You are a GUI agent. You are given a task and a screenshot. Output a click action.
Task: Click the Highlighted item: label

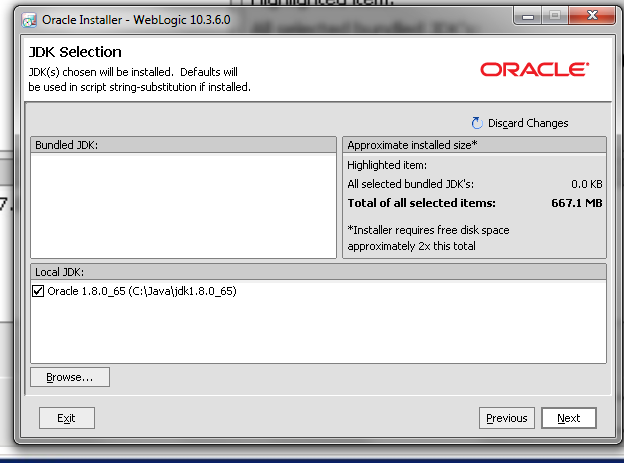pyautogui.click(x=387, y=165)
